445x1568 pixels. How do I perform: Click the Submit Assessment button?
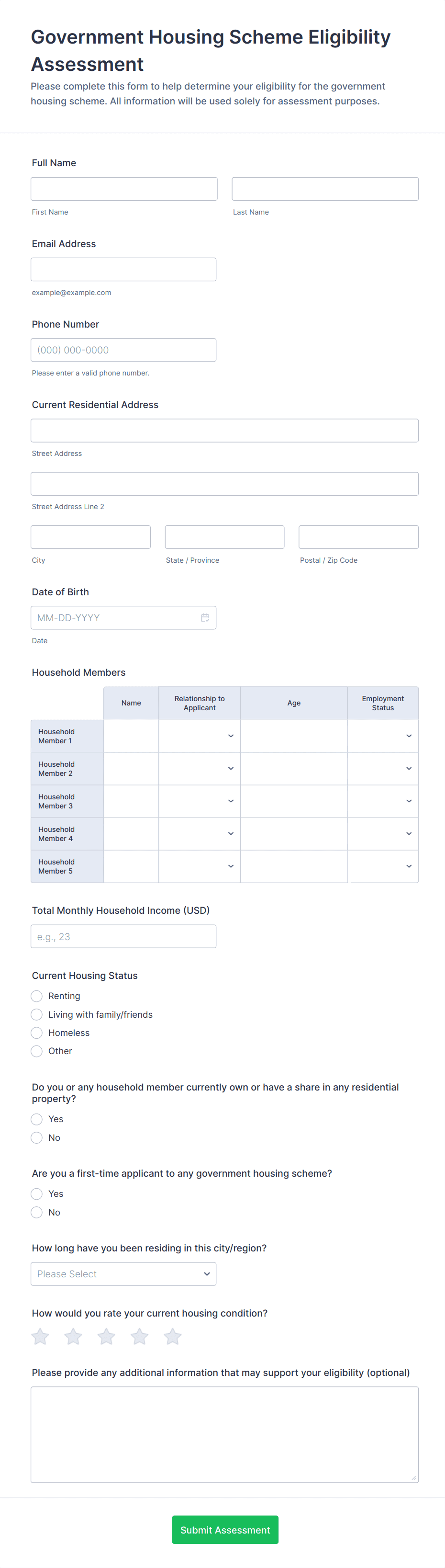point(225,1530)
